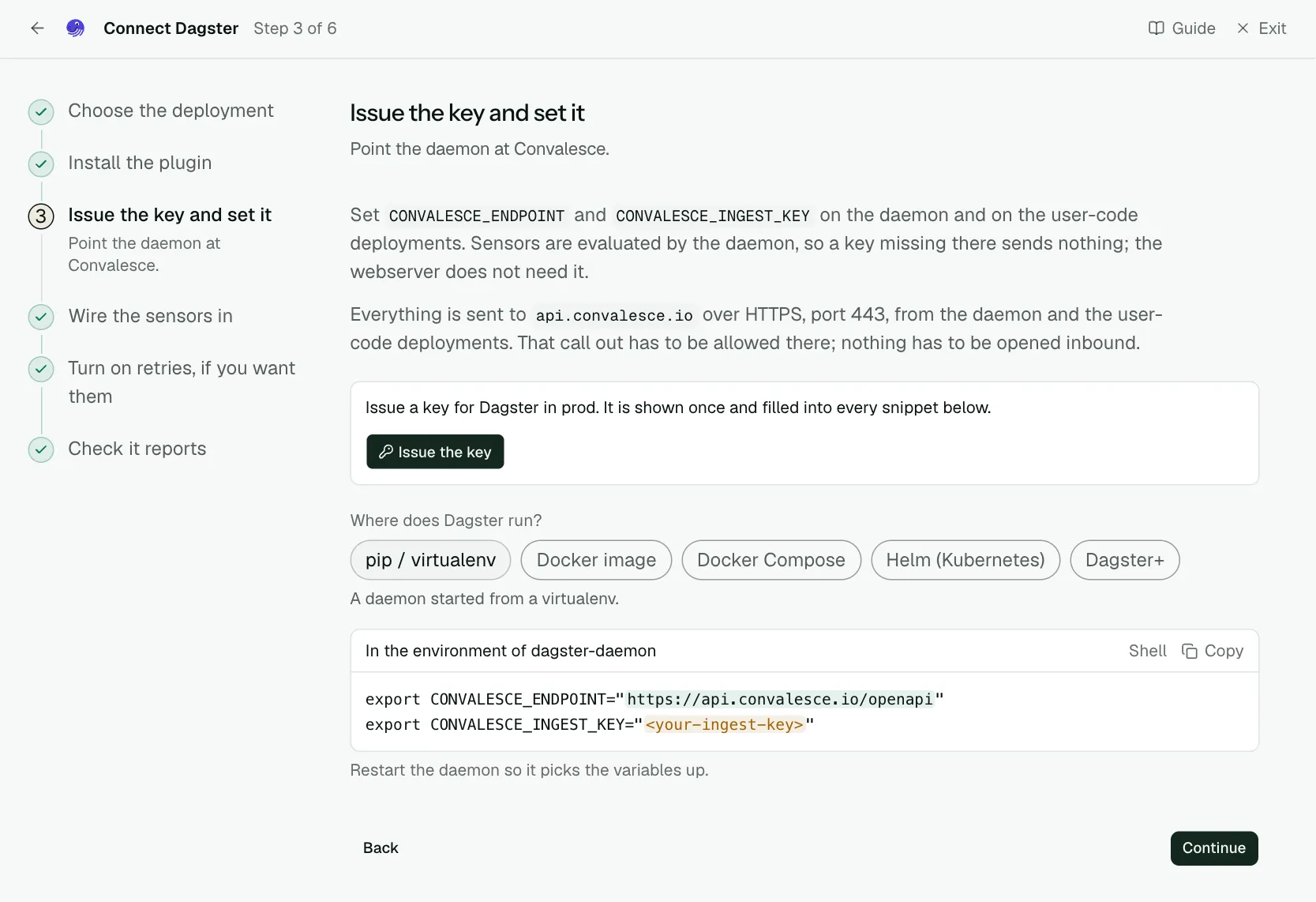Image resolution: width=1316 pixels, height=902 pixels.
Task: Click the back arrow in header
Action: coord(37,28)
